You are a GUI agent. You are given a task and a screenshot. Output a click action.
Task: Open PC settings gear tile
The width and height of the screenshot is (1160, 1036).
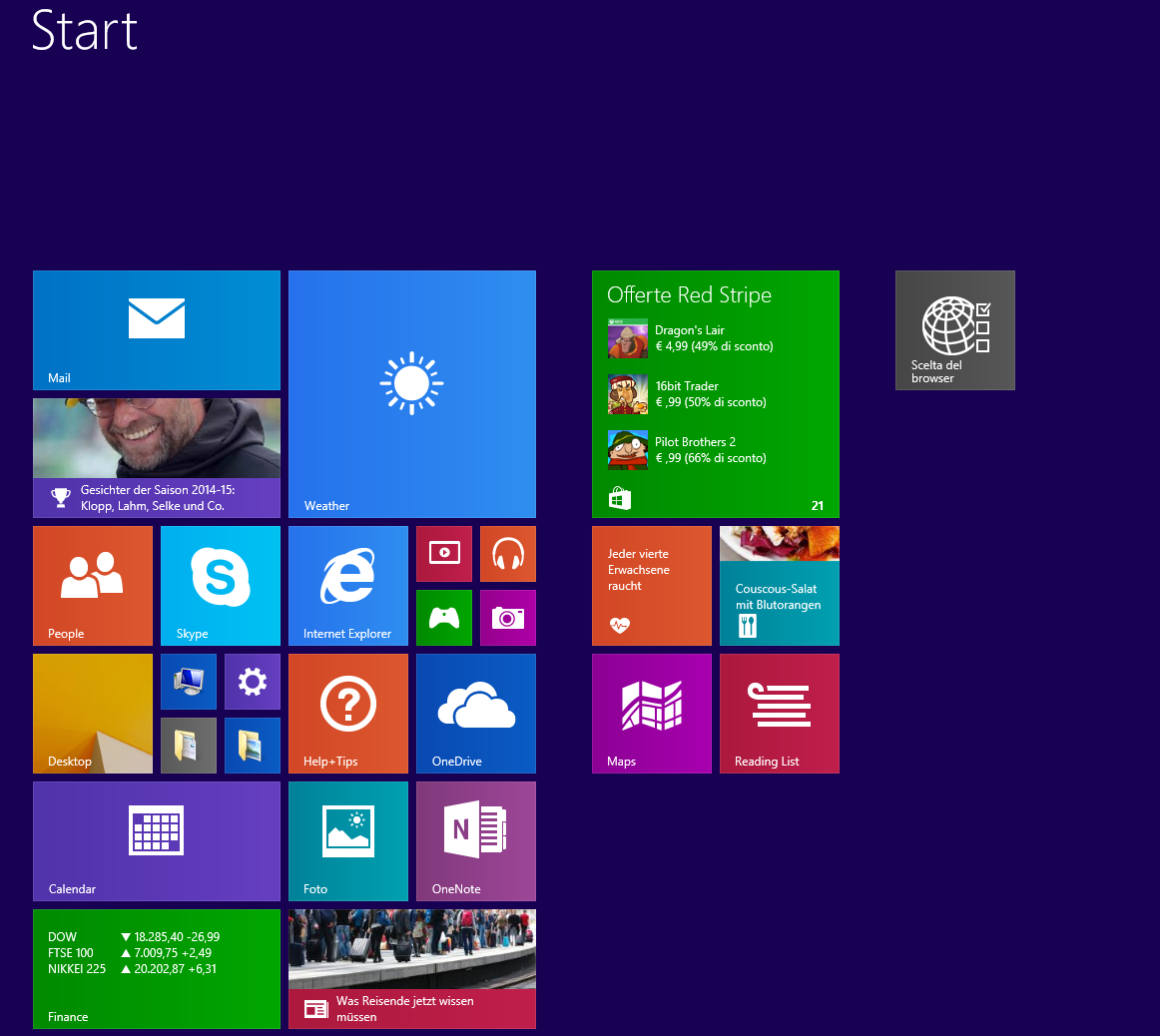click(x=253, y=682)
